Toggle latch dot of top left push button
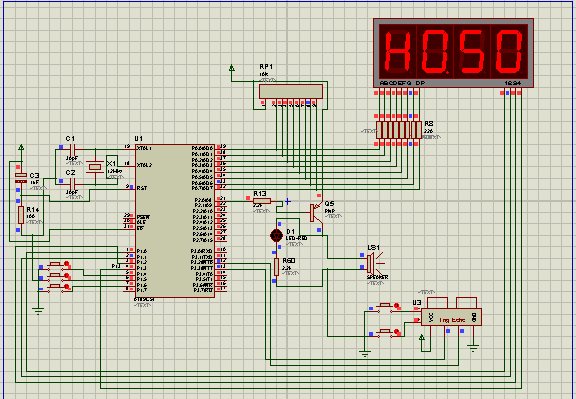 coord(66,263)
